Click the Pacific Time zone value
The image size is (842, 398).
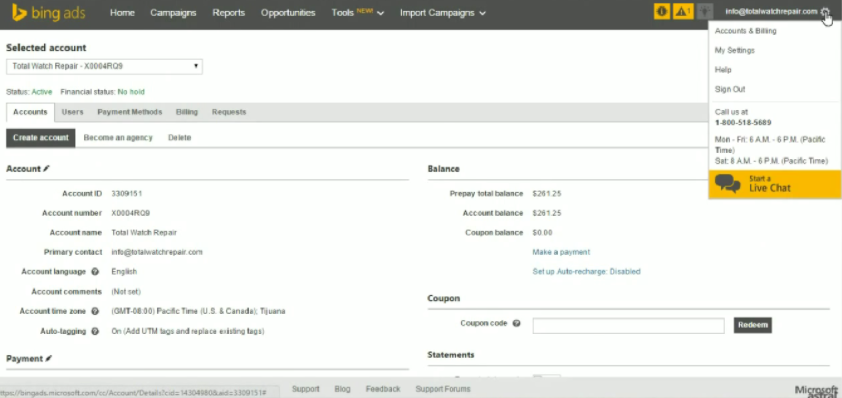click(198, 312)
